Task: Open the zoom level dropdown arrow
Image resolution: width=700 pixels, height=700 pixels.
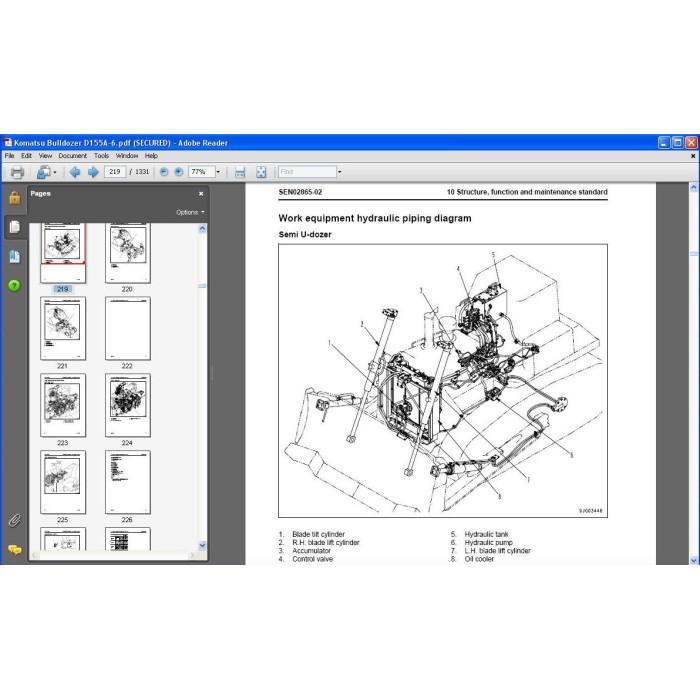Action: pyautogui.click(x=218, y=172)
